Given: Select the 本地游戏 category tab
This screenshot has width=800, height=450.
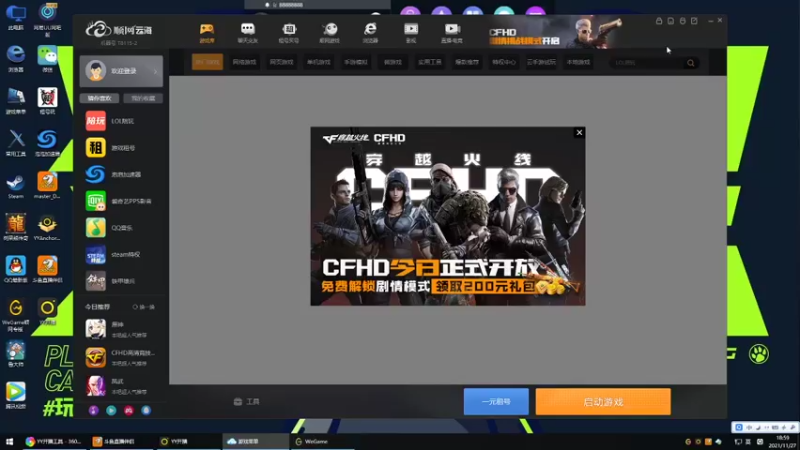Looking at the screenshot, I should (x=578, y=62).
